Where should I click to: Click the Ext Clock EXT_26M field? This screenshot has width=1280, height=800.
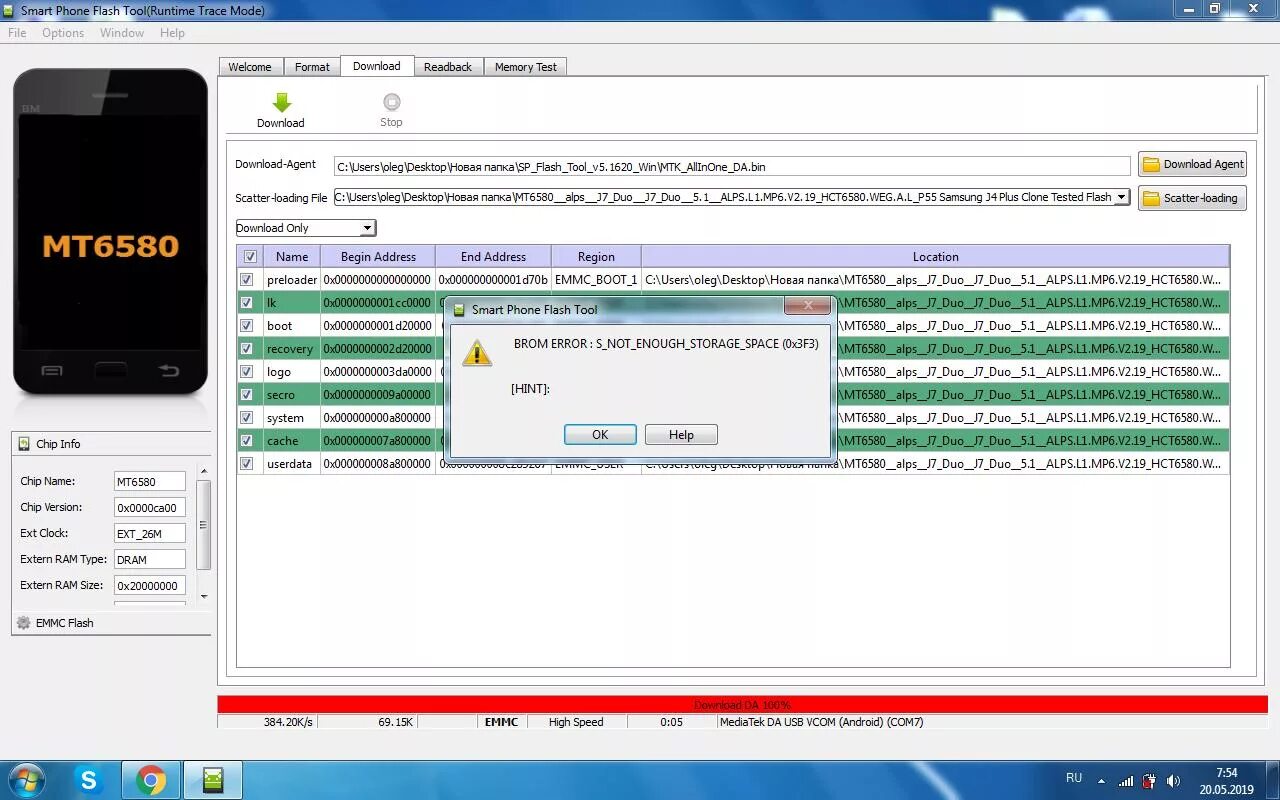point(150,534)
